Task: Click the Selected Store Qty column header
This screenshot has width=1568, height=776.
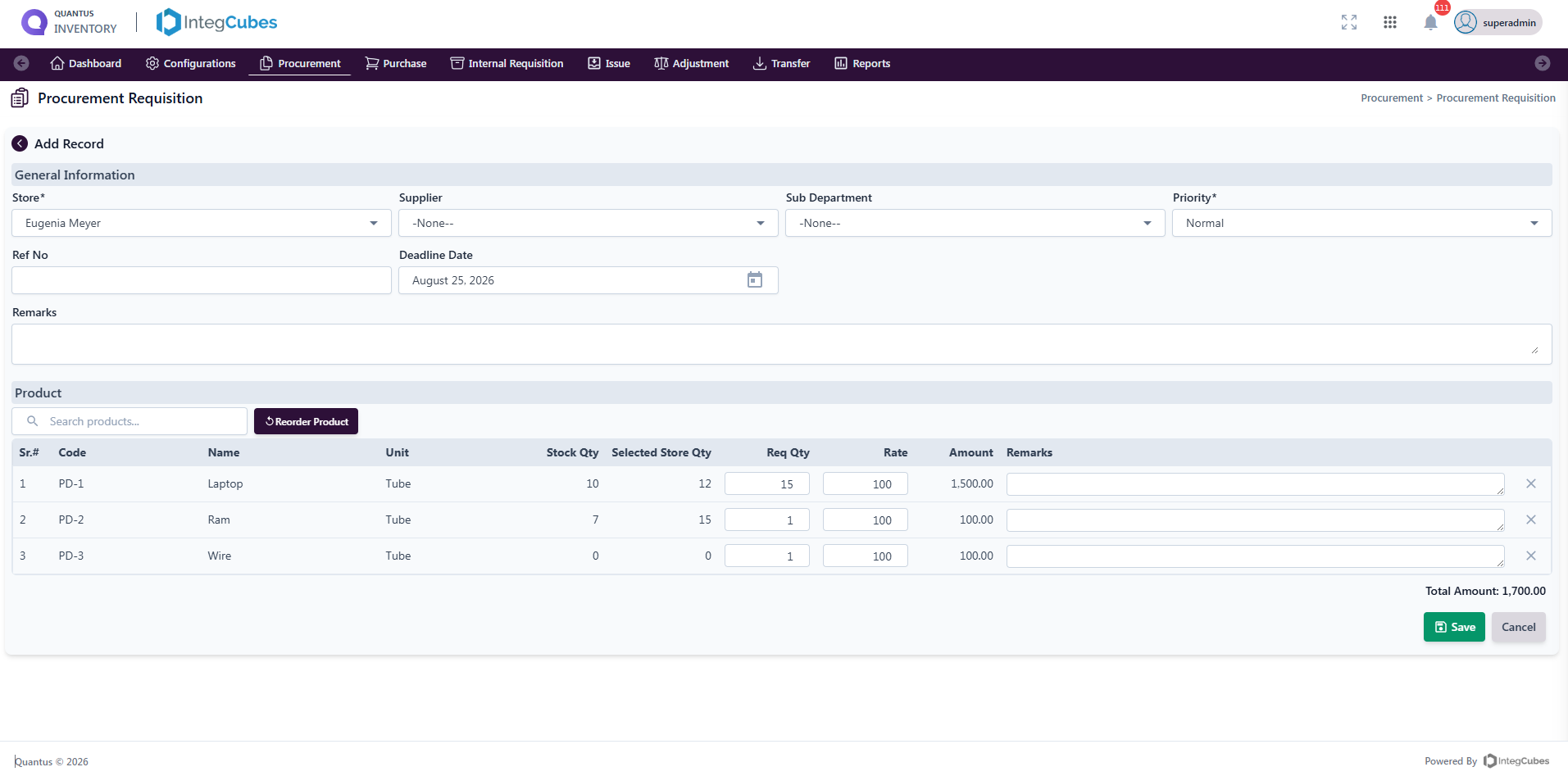Action: (x=661, y=452)
